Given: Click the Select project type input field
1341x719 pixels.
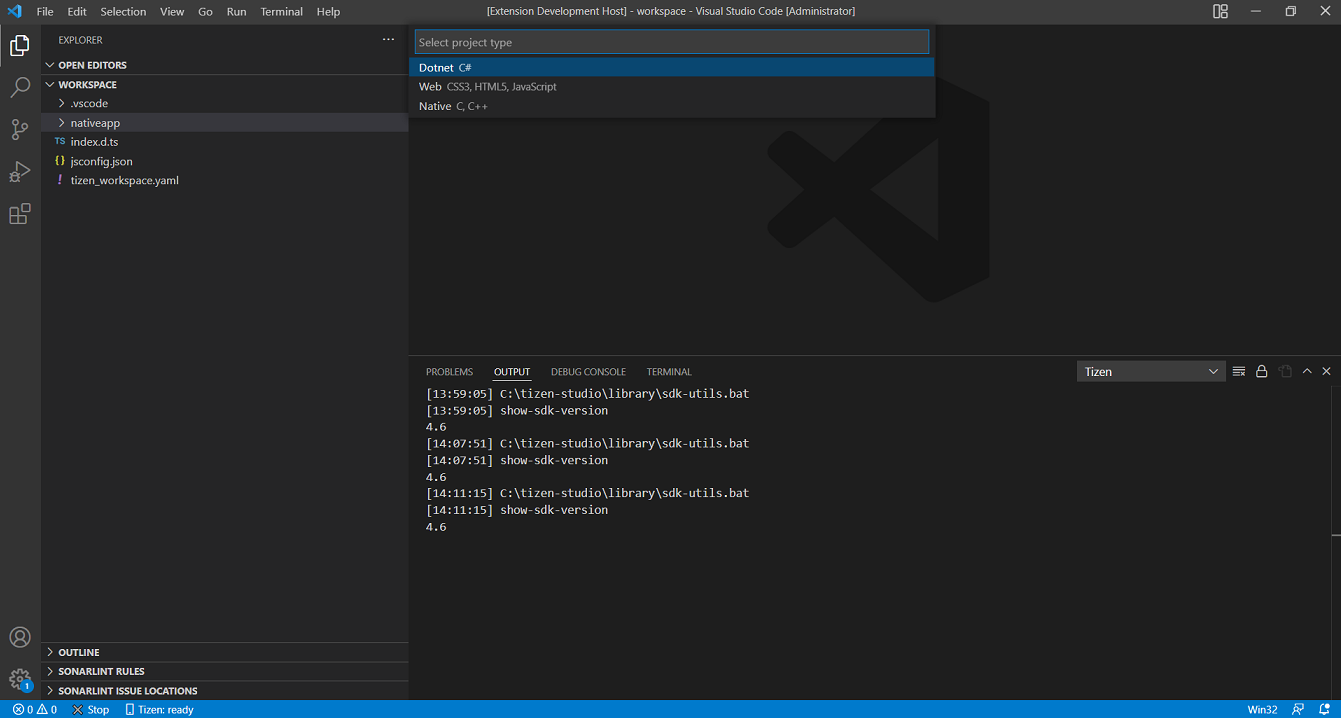Looking at the screenshot, I should tap(671, 43).
